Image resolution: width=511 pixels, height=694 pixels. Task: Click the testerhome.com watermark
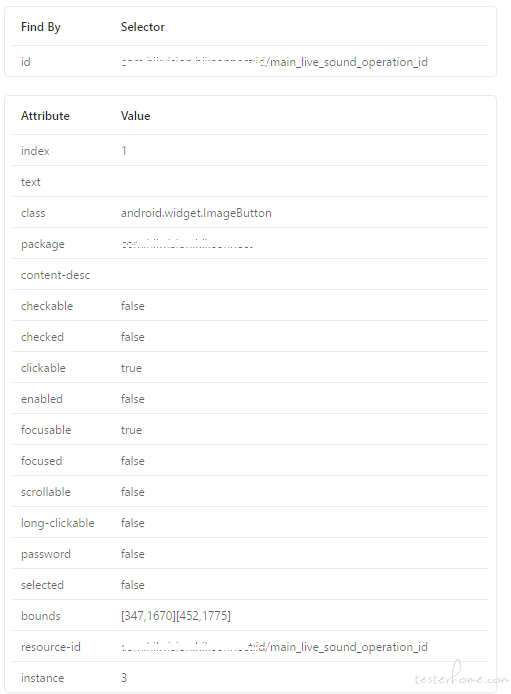coord(461,675)
